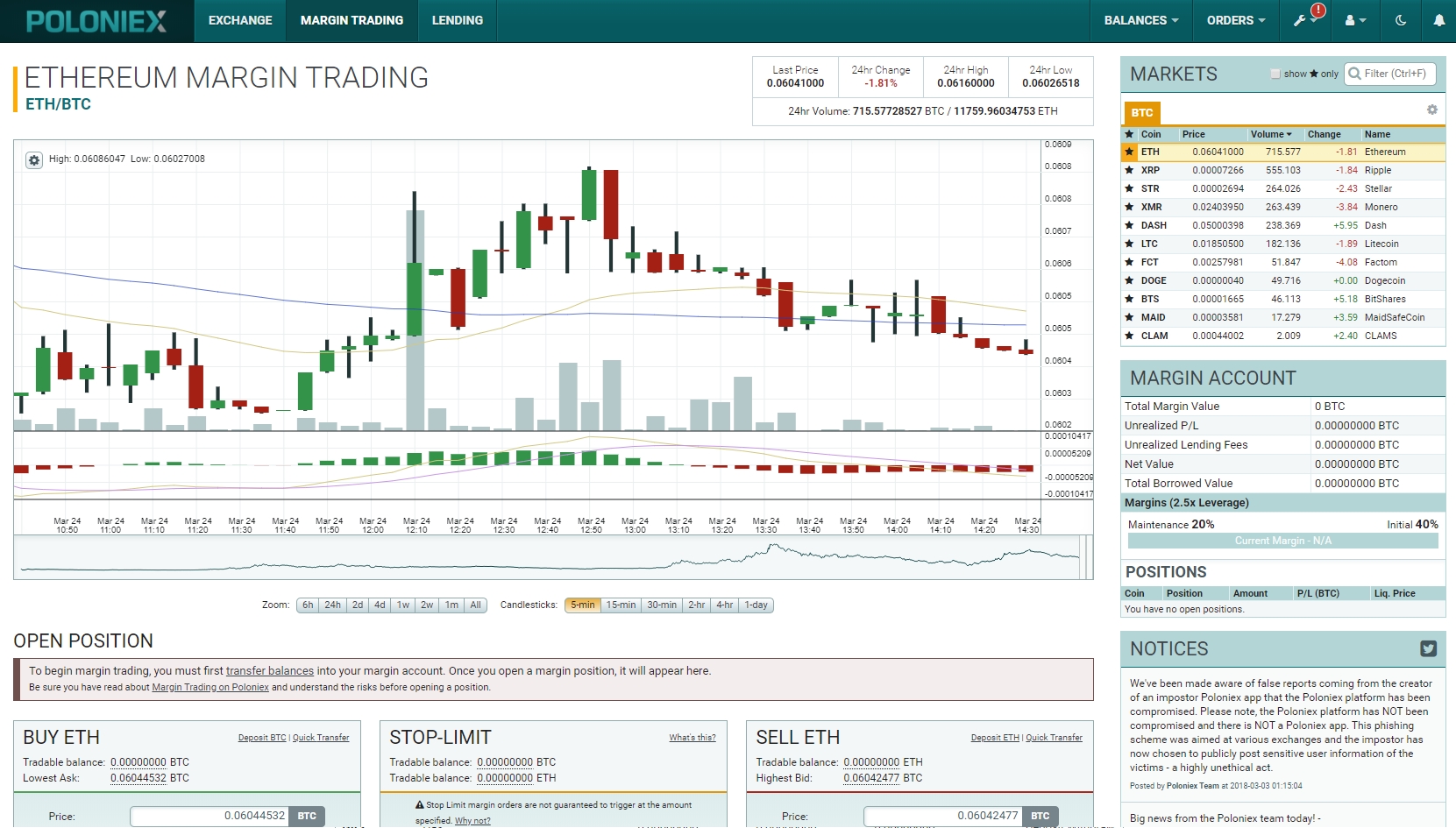This screenshot has height=828, width=1456.
Task: Switch to the LENDING tab
Action: click(x=457, y=19)
